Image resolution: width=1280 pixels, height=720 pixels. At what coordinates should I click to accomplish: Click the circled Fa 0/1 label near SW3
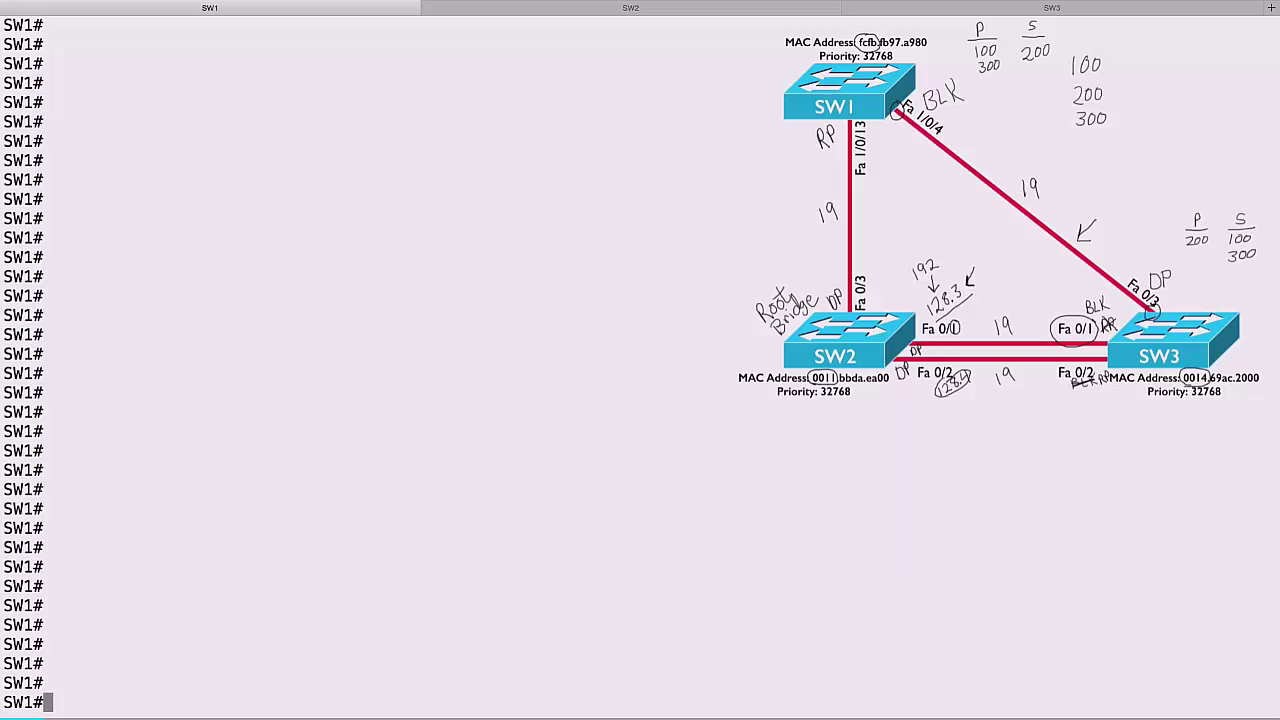point(1075,329)
